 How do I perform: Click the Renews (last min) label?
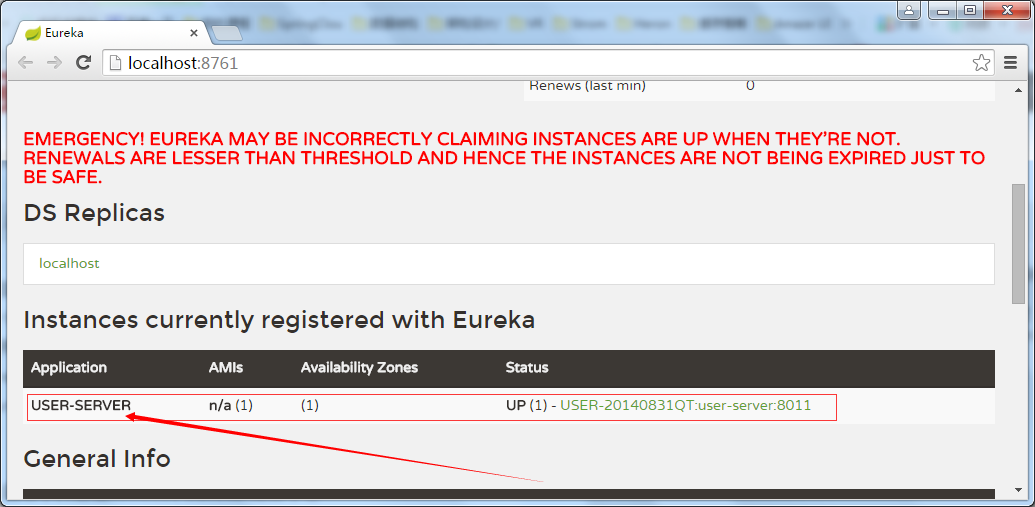point(587,86)
